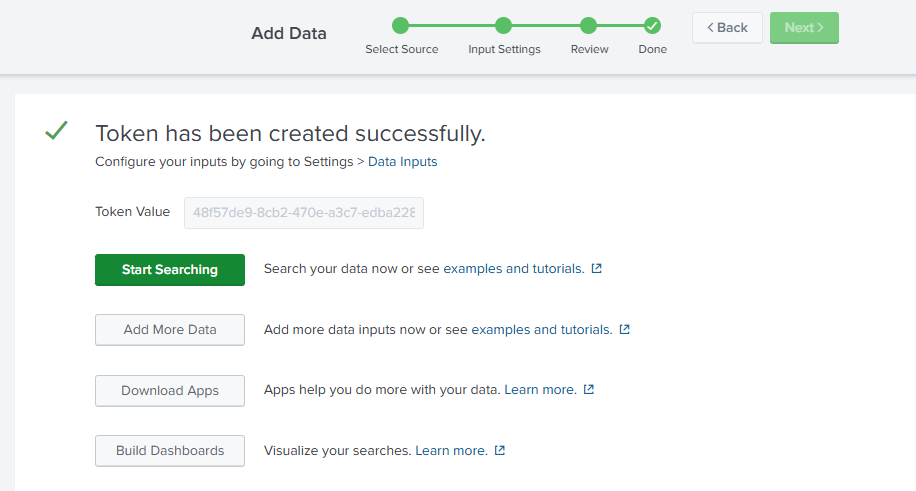Select the Token Value field
This screenshot has height=491, width=916.
(304, 213)
